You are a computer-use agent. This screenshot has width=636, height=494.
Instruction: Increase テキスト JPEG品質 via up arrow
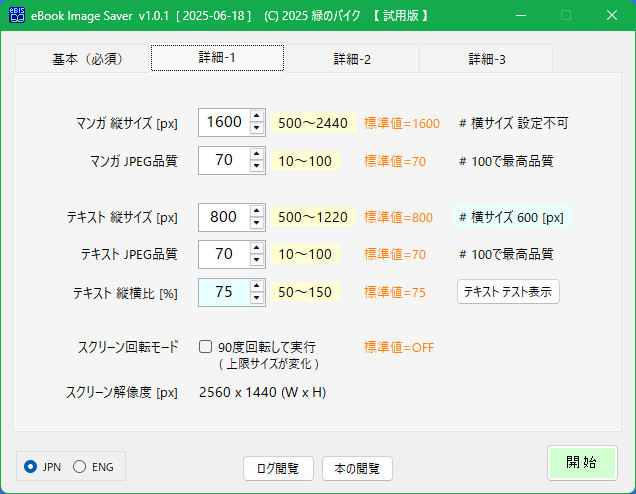pyautogui.click(x=256, y=248)
